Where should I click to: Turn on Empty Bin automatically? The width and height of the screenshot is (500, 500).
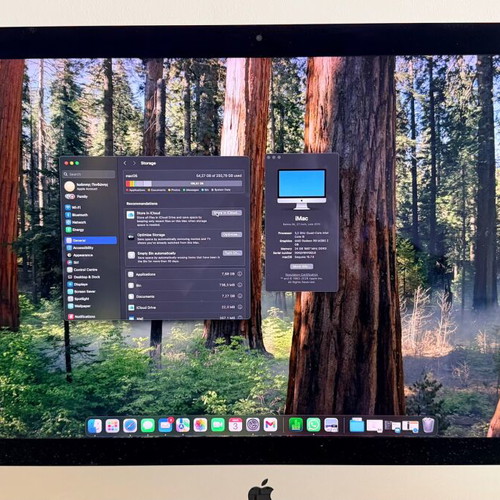point(232,253)
